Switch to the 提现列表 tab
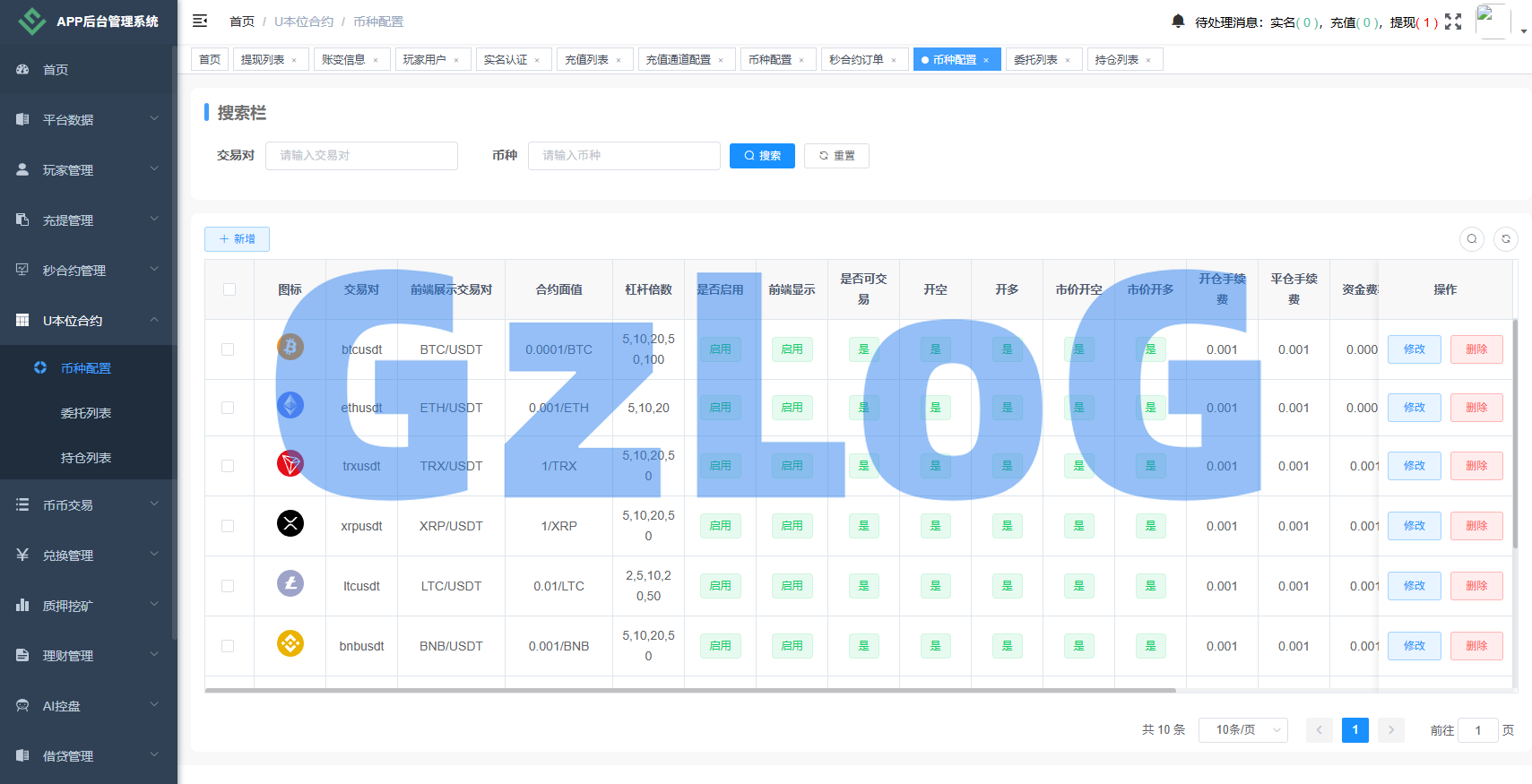 pos(271,59)
